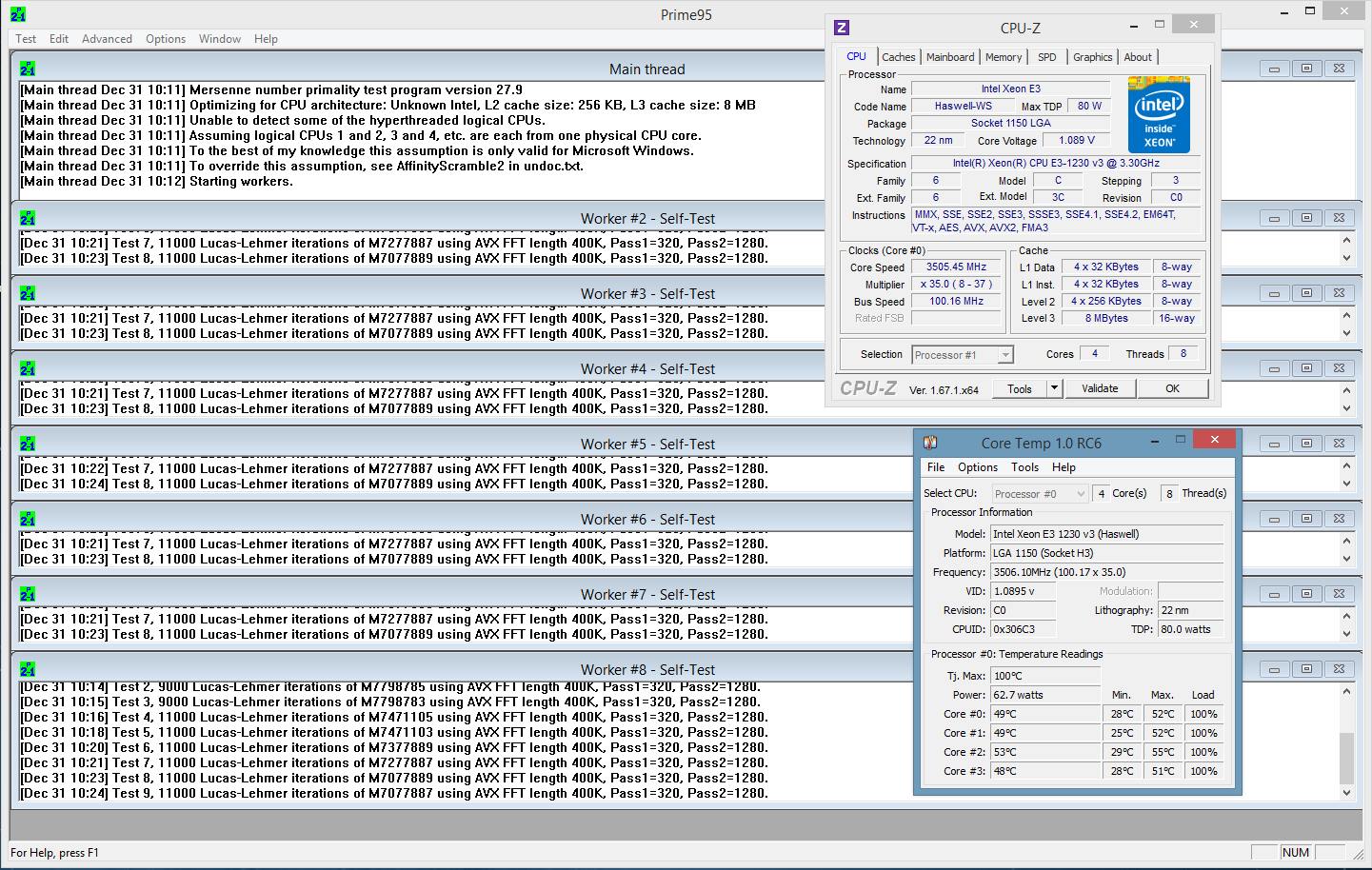Click the Worker #6 window icon
The width and height of the screenshot is (1372, 870).
(28, 519)
